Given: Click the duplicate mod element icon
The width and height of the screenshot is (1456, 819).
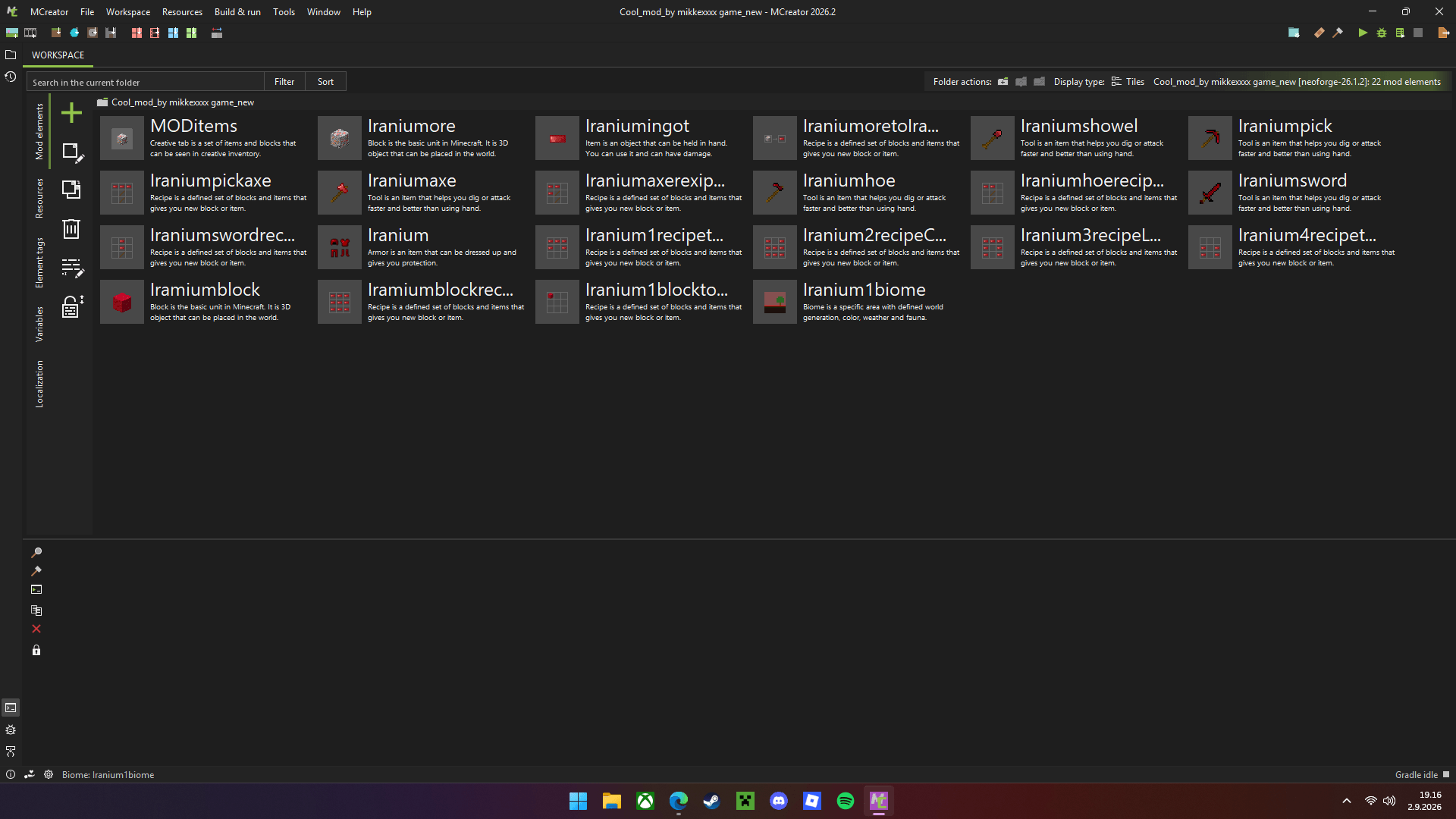Looking at the screenshot, I should coord(71,190).
